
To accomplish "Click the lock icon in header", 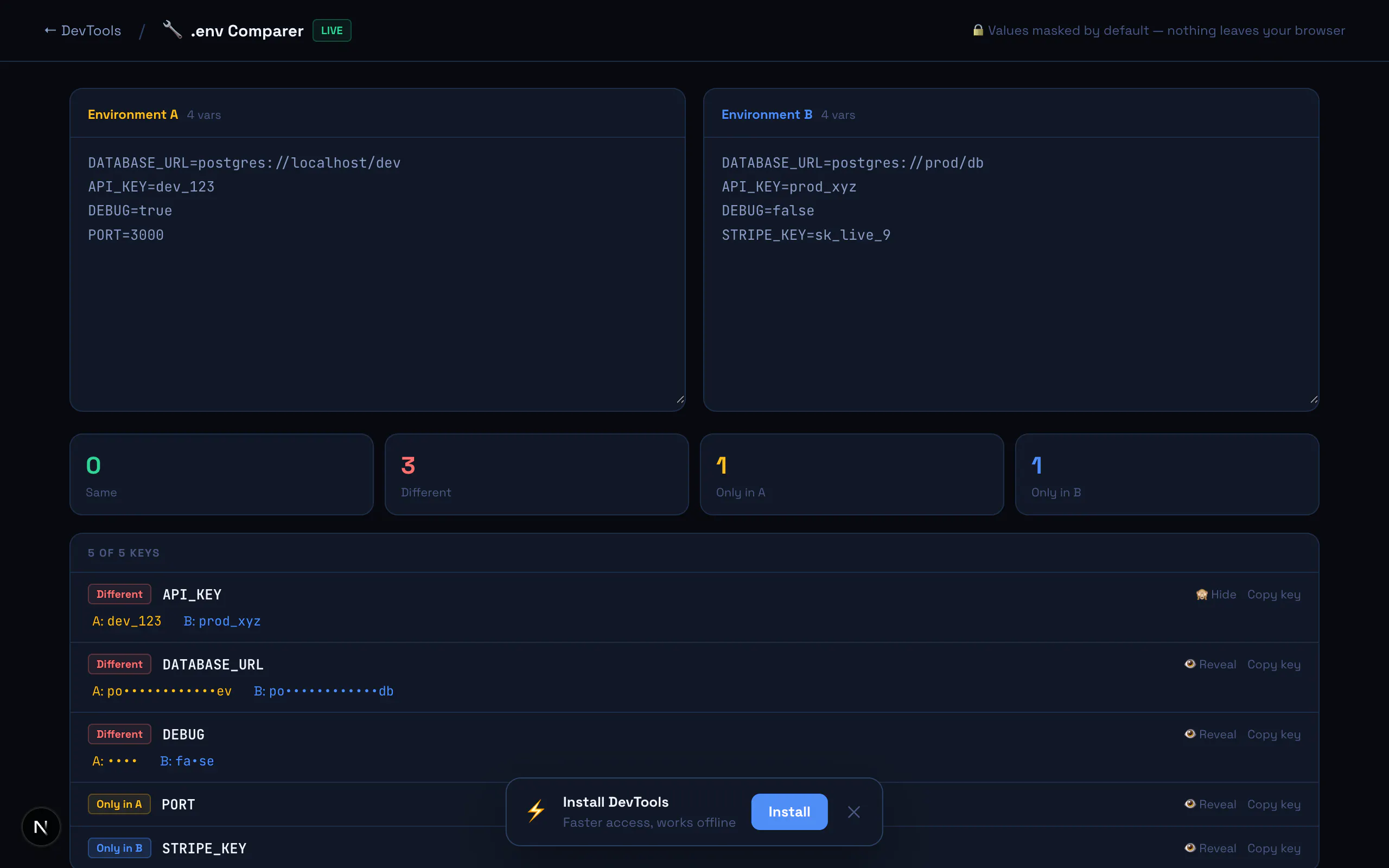I will pyautogui.click(x=978, y=30).
